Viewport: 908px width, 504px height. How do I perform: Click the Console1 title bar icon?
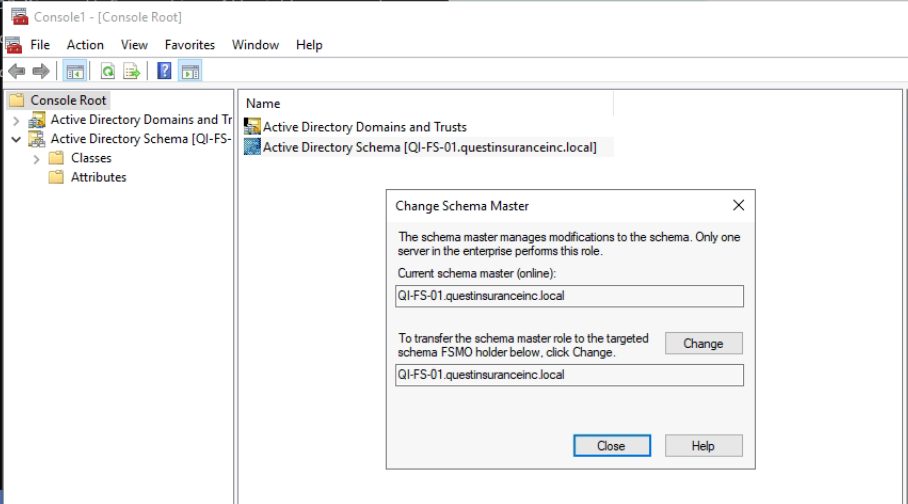[20, 17]
